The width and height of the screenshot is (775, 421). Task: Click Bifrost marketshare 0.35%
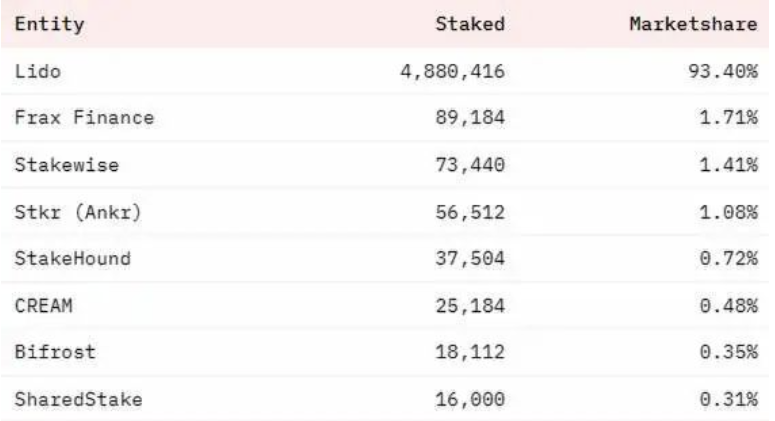[x=729, y=352]
